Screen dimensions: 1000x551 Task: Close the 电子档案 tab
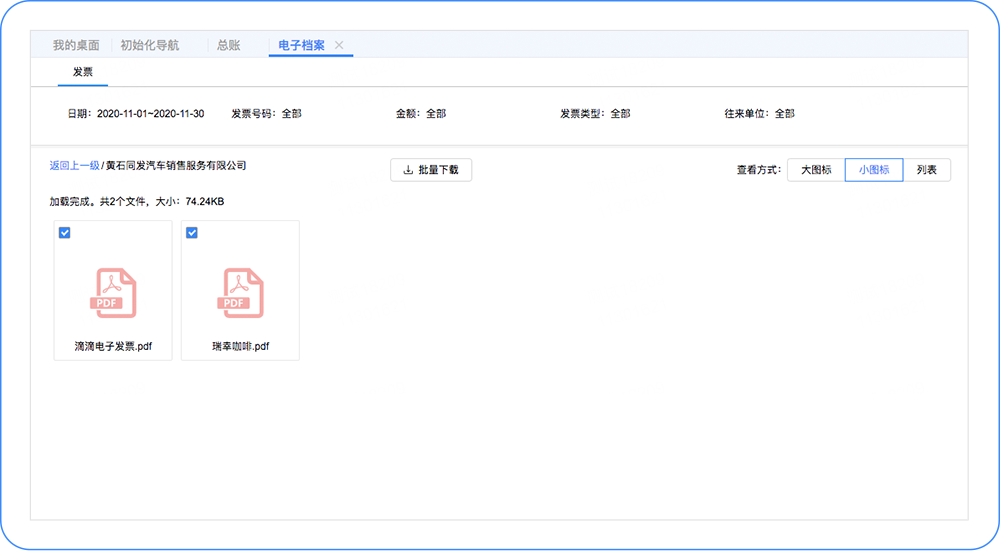339,45
